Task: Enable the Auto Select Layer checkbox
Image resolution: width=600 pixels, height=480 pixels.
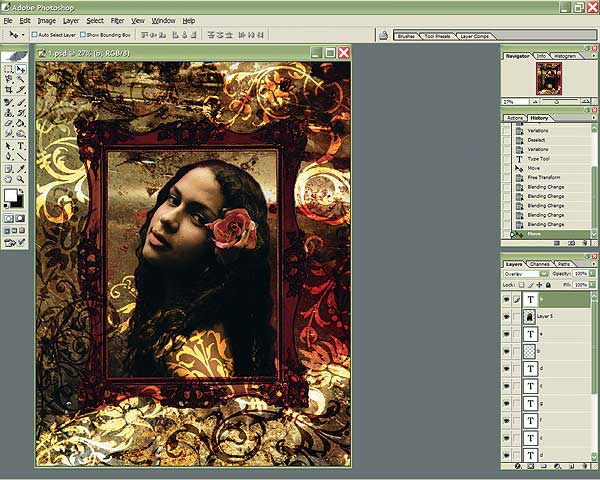Action: coord(35,35)
